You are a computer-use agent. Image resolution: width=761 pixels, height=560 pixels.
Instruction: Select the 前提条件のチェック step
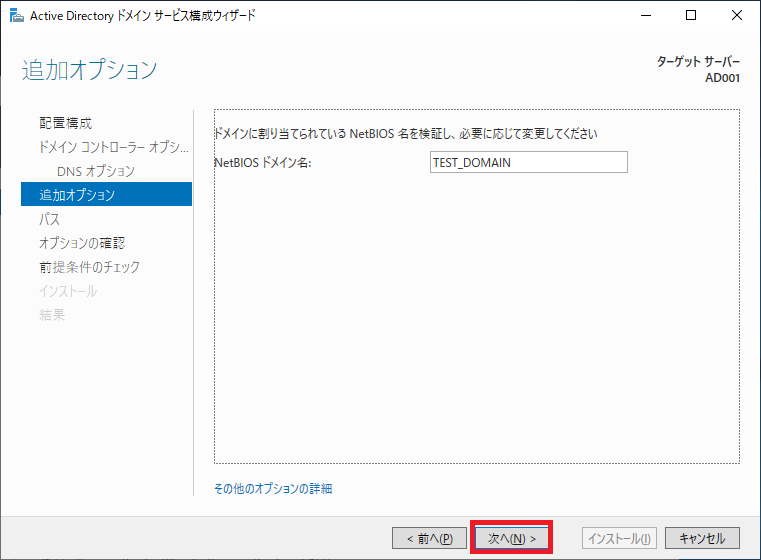point(89,266)
